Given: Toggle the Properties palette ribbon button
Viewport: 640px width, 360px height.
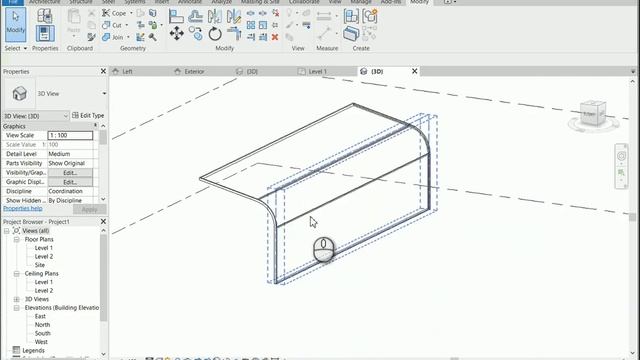Looking at the screenshot, I should pos(45,33).
